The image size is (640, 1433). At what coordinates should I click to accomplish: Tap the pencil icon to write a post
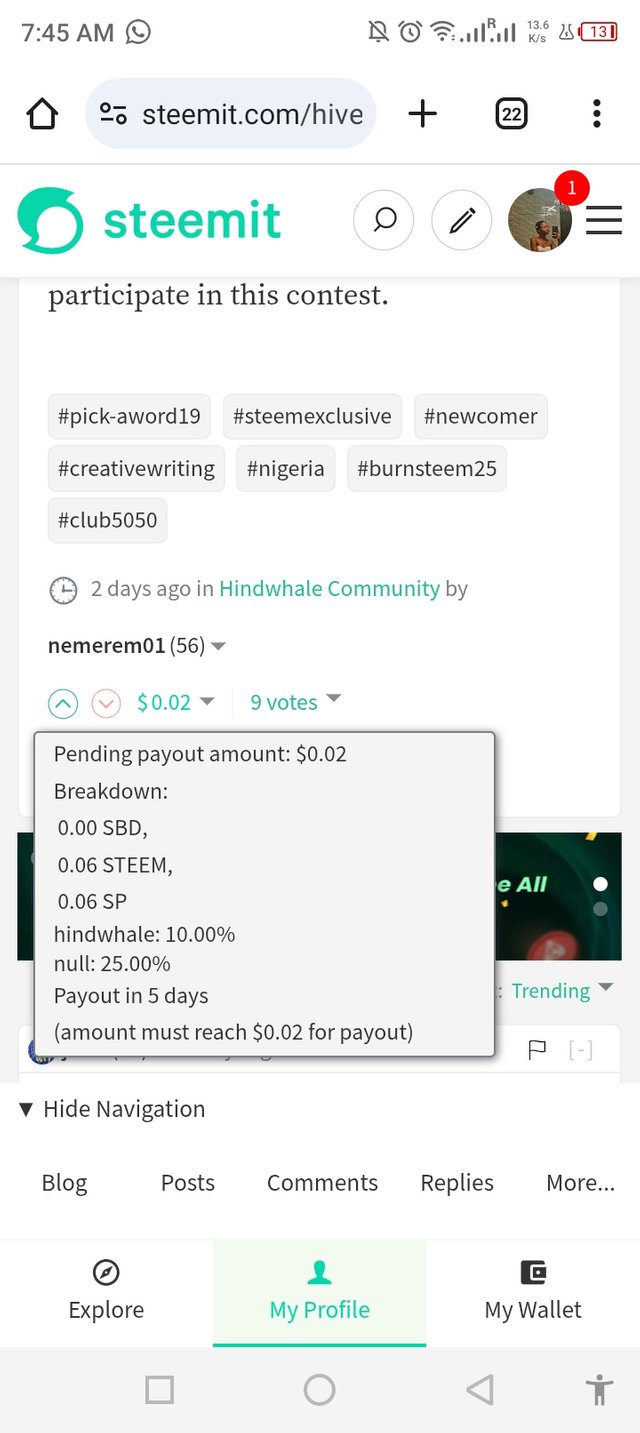coord(461,220)
